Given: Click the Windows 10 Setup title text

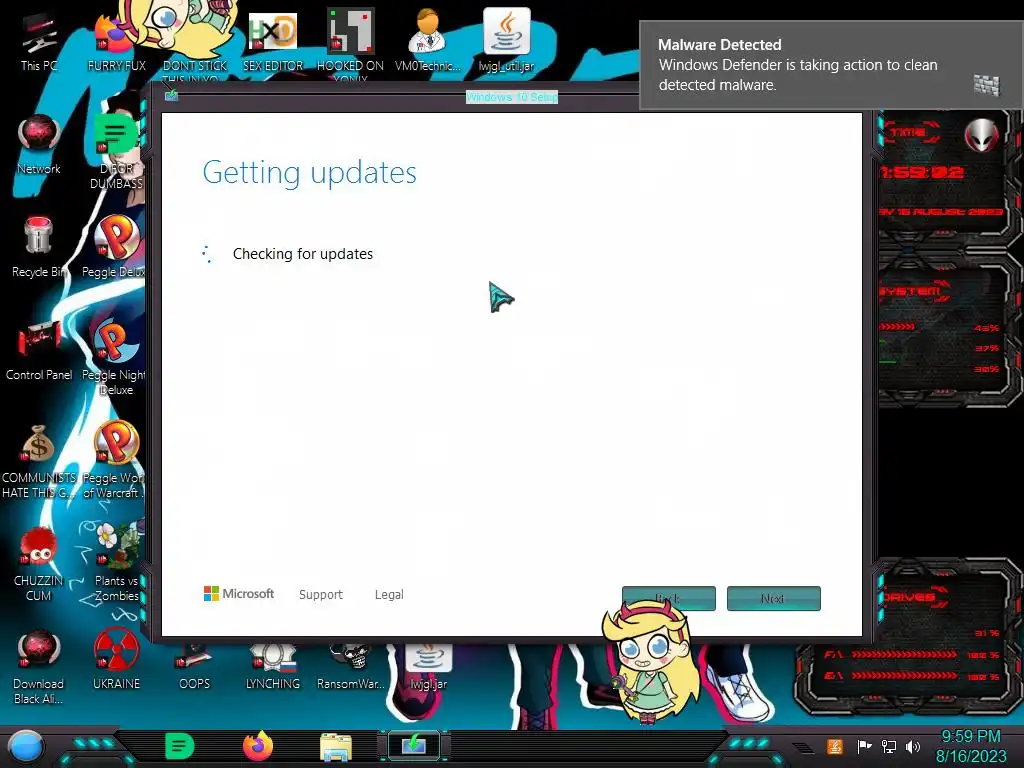Looking at the screenshot, I should click(x=512, y=97).
